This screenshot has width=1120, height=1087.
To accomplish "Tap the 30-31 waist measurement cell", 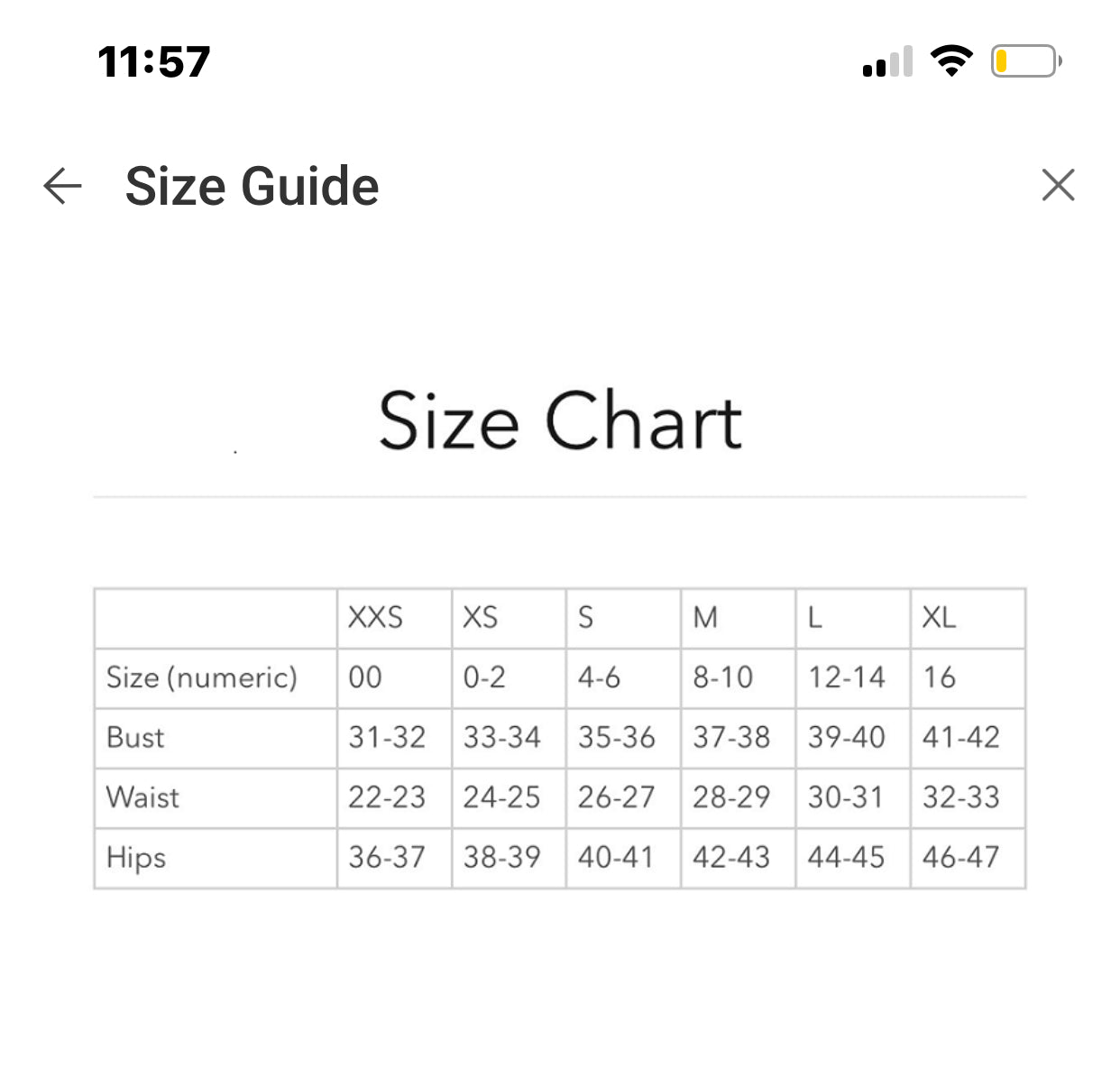I will [x=852, y=797].
